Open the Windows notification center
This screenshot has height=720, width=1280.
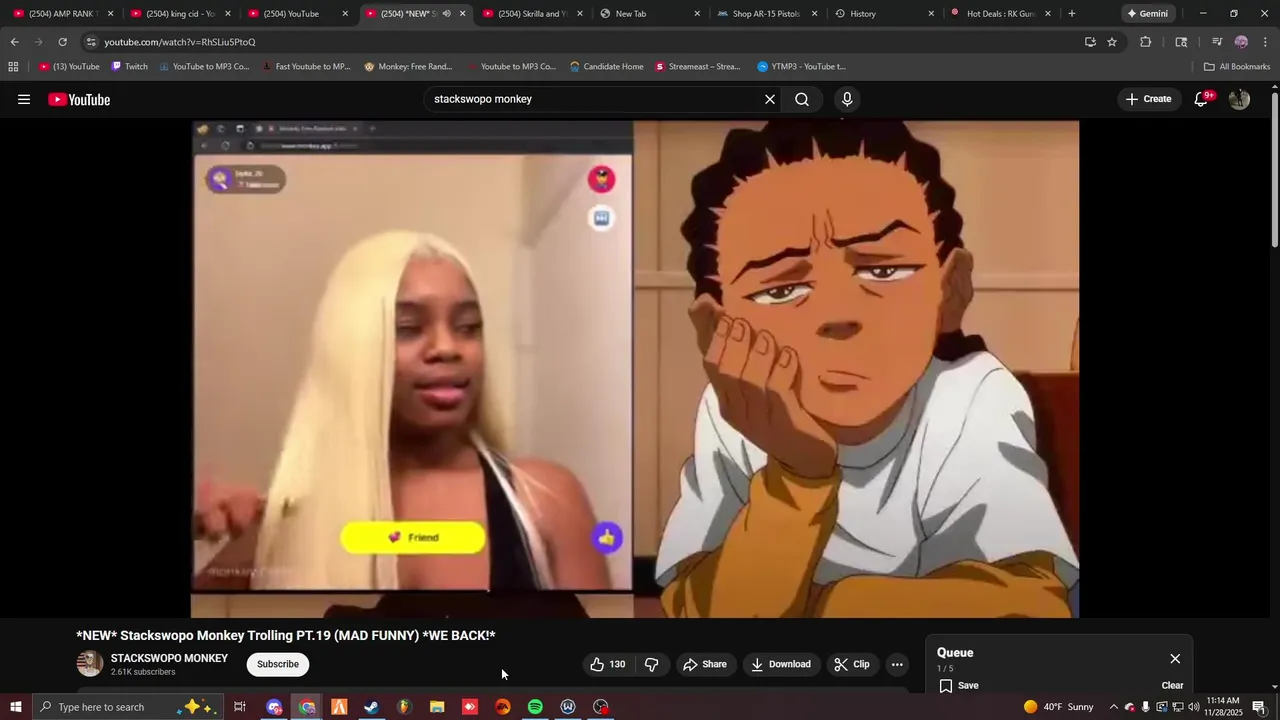coord(1259,707)
